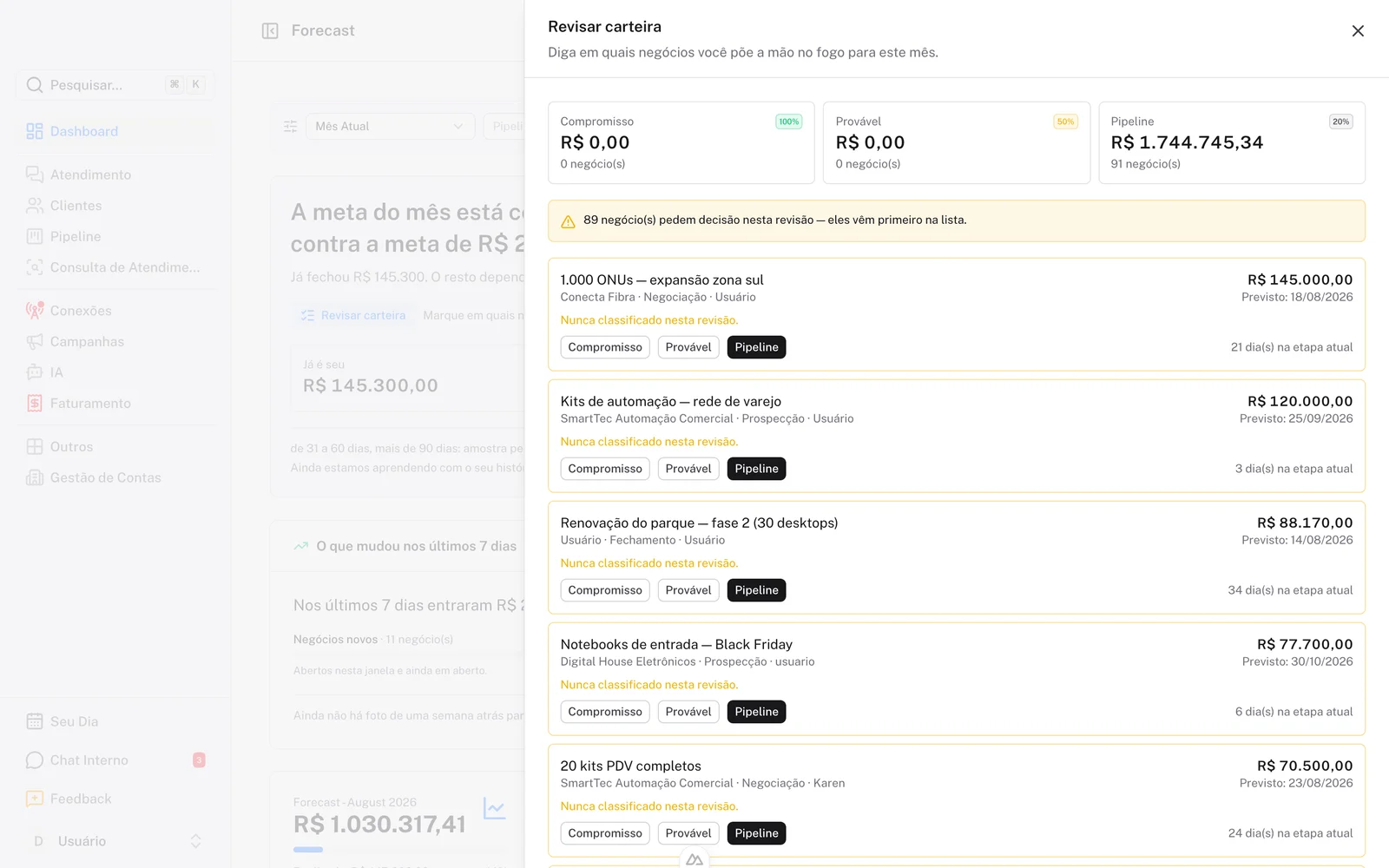Expand the Usuário account switcher

[x=115, y=841]
